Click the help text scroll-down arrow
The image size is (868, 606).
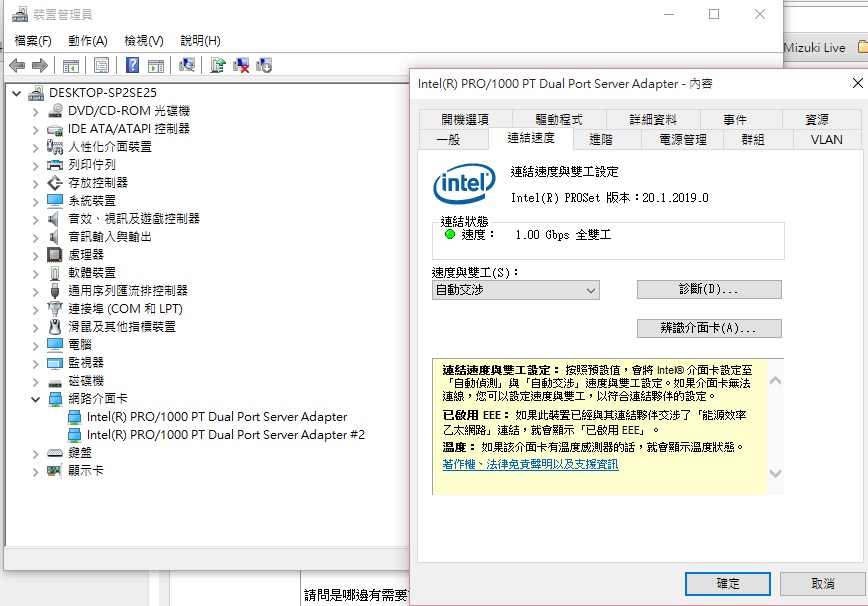point(776,473)
